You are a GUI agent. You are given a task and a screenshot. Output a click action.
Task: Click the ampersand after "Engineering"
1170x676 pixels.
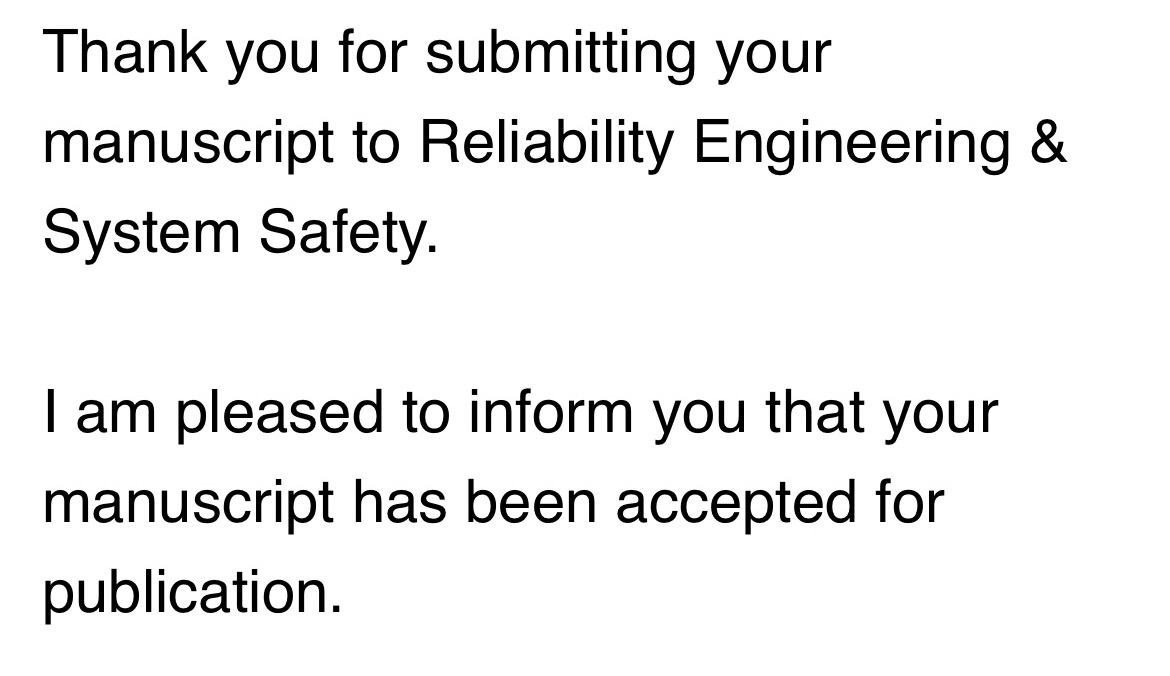1048,142
